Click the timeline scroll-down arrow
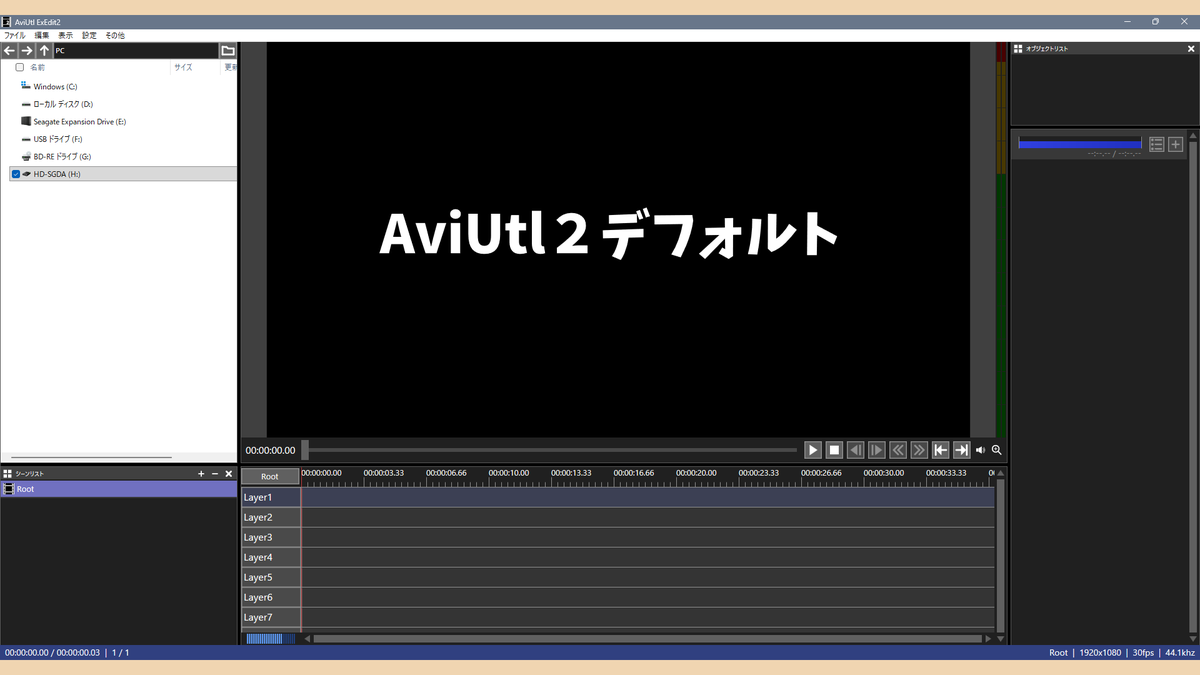 pyautogui.click(x=1001, y=638)
